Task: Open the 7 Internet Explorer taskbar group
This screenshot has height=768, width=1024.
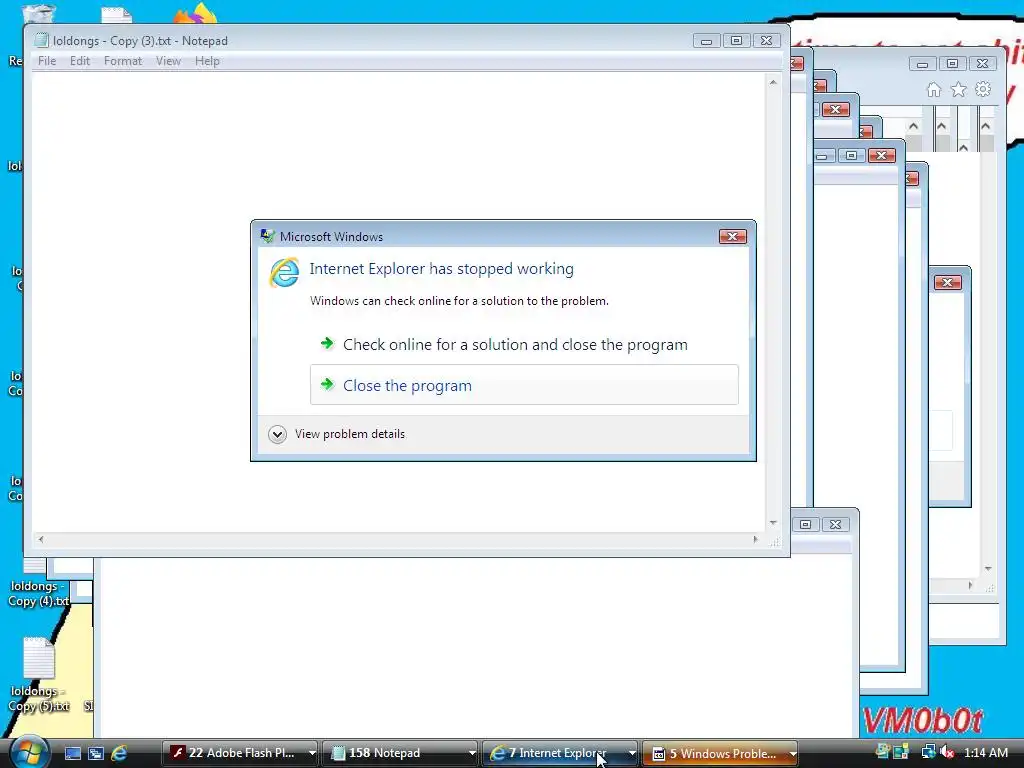Action: [560, 753]
